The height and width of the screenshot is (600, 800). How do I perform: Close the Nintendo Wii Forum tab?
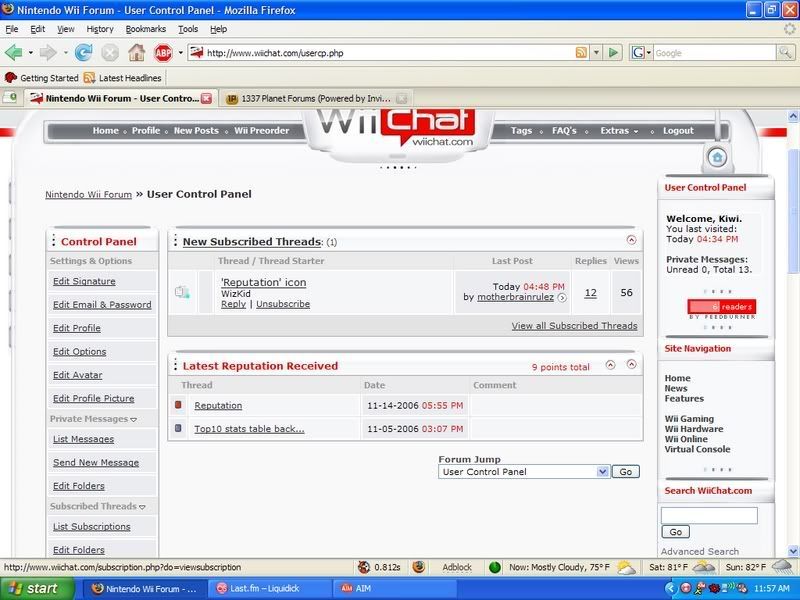click(x=206, y=98)
